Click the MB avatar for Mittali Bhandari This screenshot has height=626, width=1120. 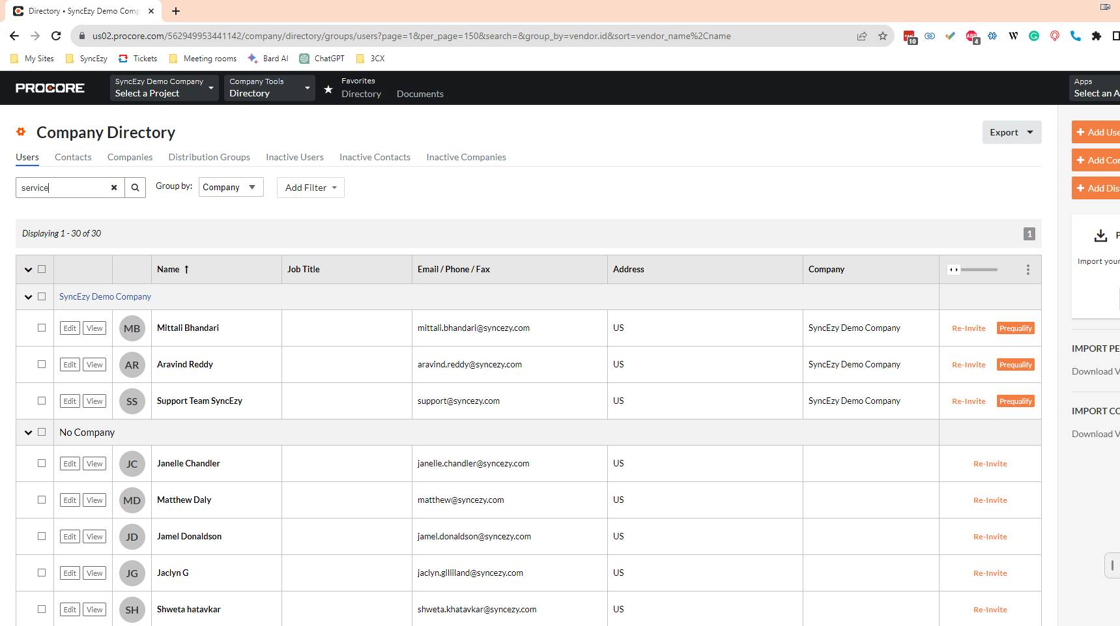[x=132, y=328]
